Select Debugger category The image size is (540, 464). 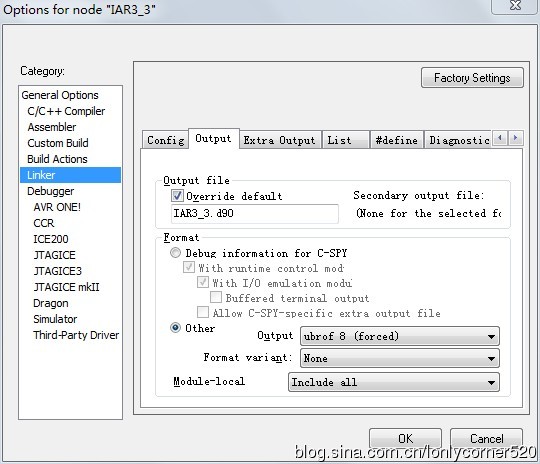tap(50, 191)
